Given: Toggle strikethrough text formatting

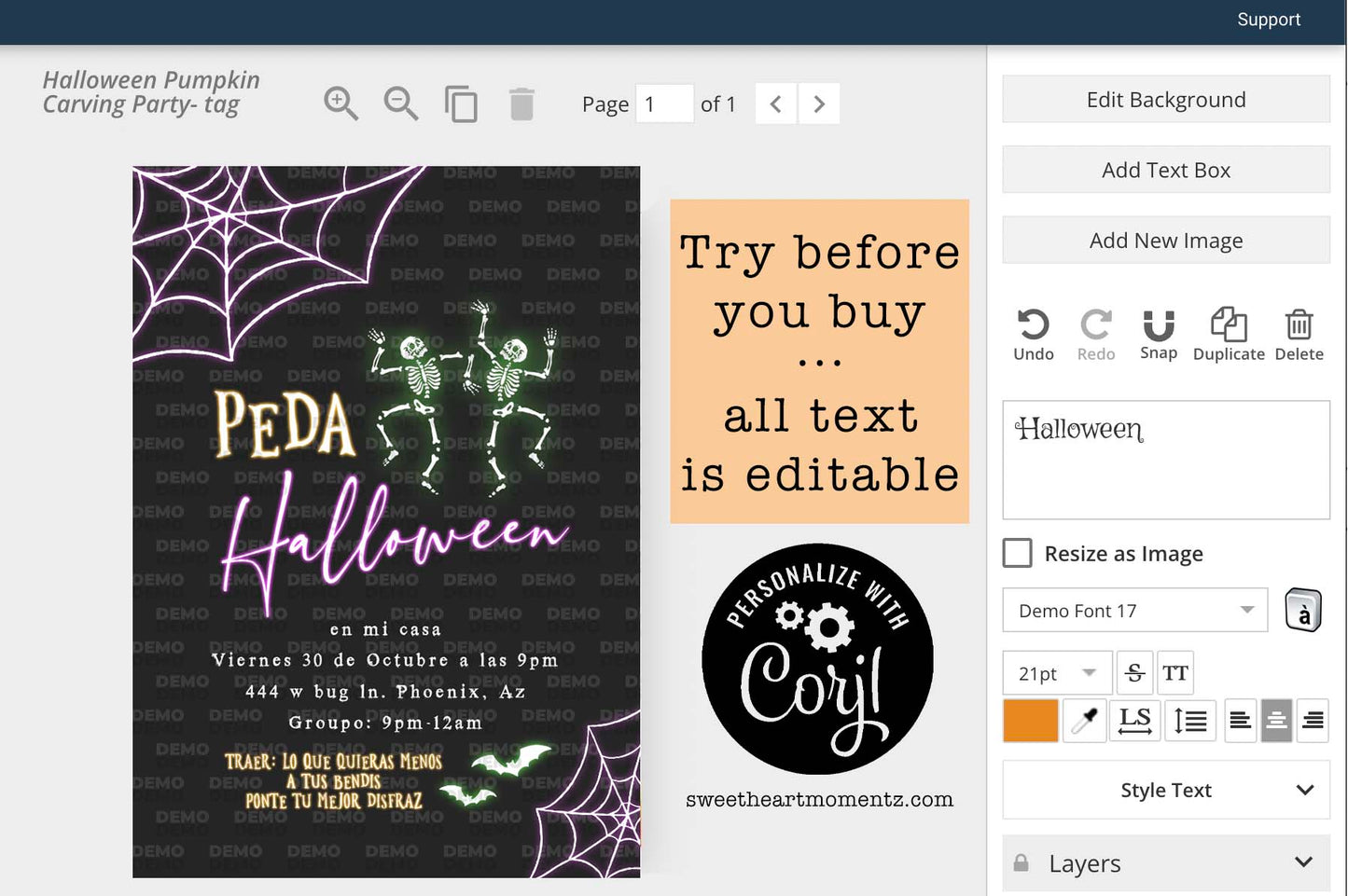Looking at the screenshot, I should point(1134,673).
